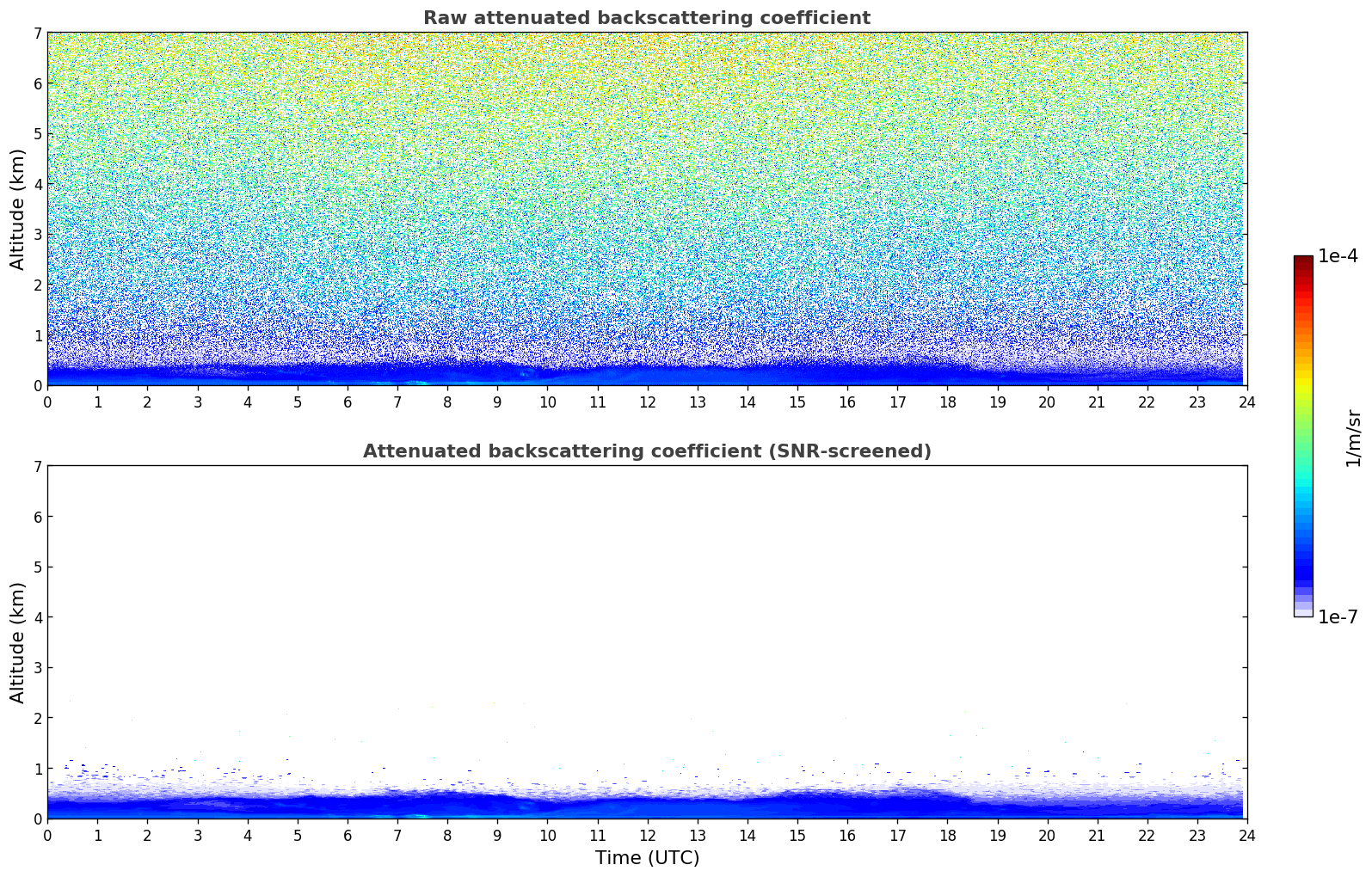Click the 'Attenuated backscattering coefficient (SNR-screened)' title
This screenshot has height=877, width=1372.
click(647, 451)
